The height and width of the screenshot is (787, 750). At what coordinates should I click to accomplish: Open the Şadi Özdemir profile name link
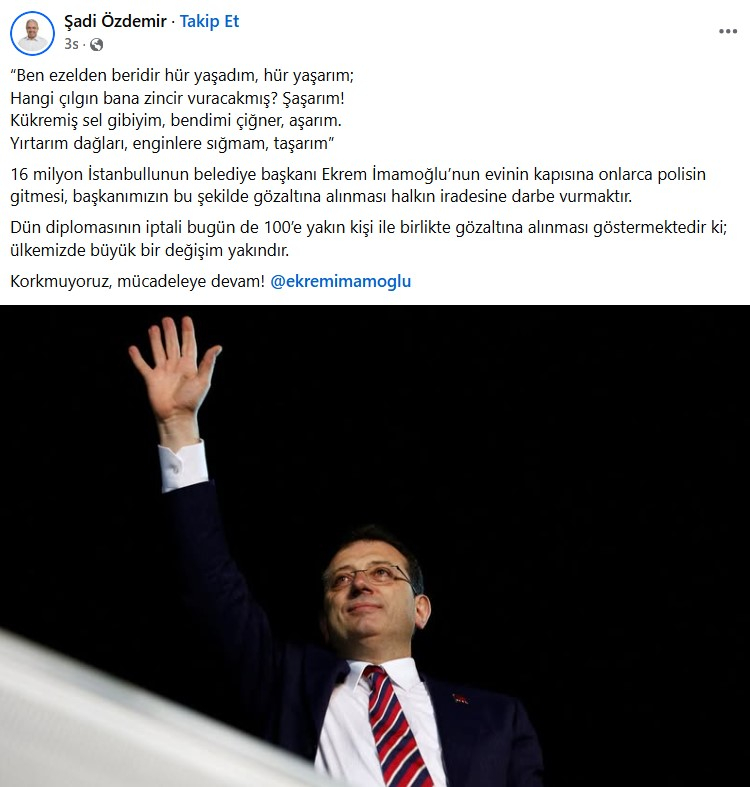pos(115,22)
